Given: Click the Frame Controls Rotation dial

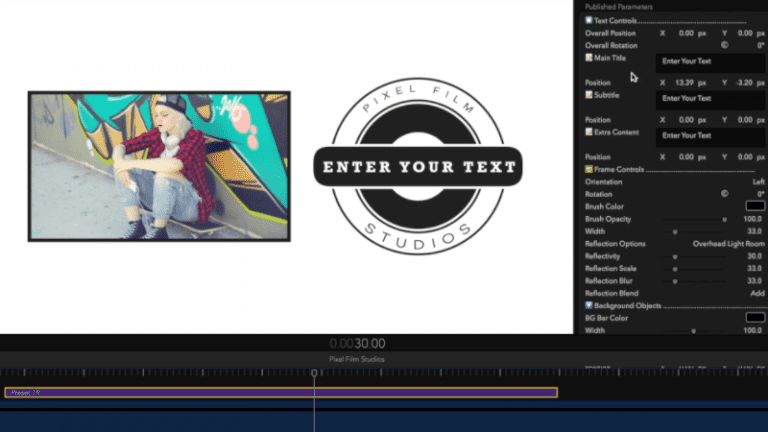Looking at the screenshot, I should tap(724, 194).
